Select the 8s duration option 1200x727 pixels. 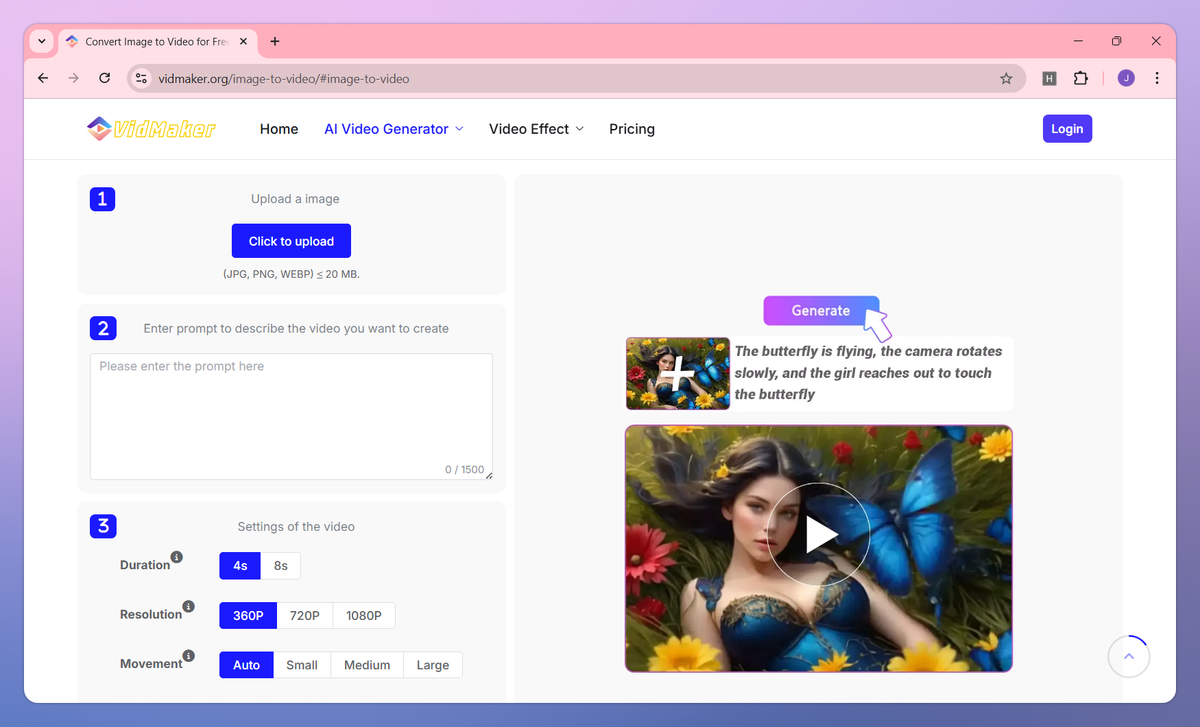pyautogui.click(x=280, y=565)
